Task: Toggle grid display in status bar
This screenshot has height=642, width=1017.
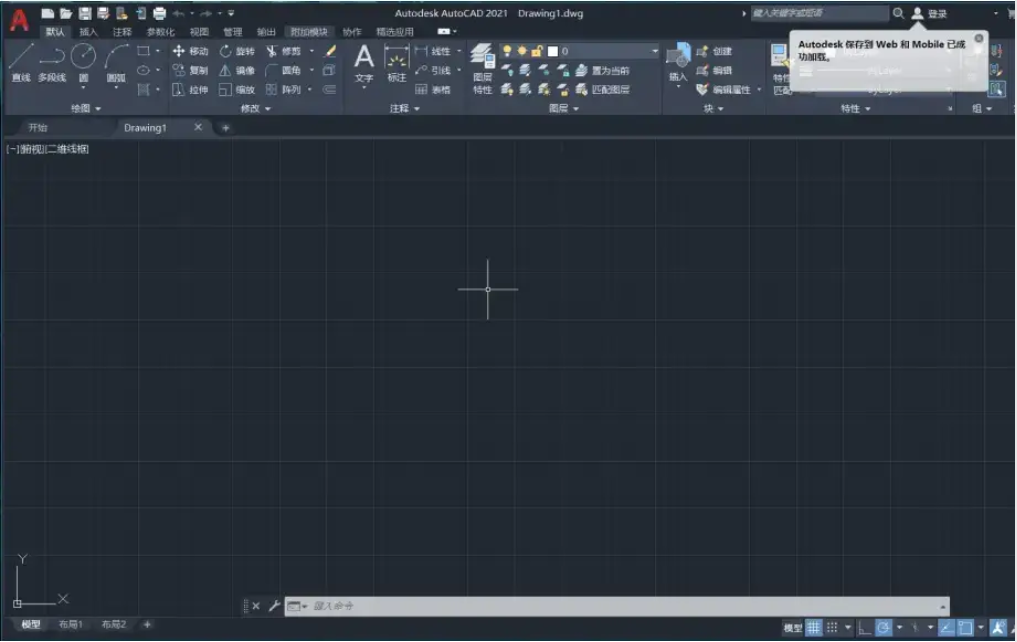Action: pyautogui.click(x=813, y=627)
